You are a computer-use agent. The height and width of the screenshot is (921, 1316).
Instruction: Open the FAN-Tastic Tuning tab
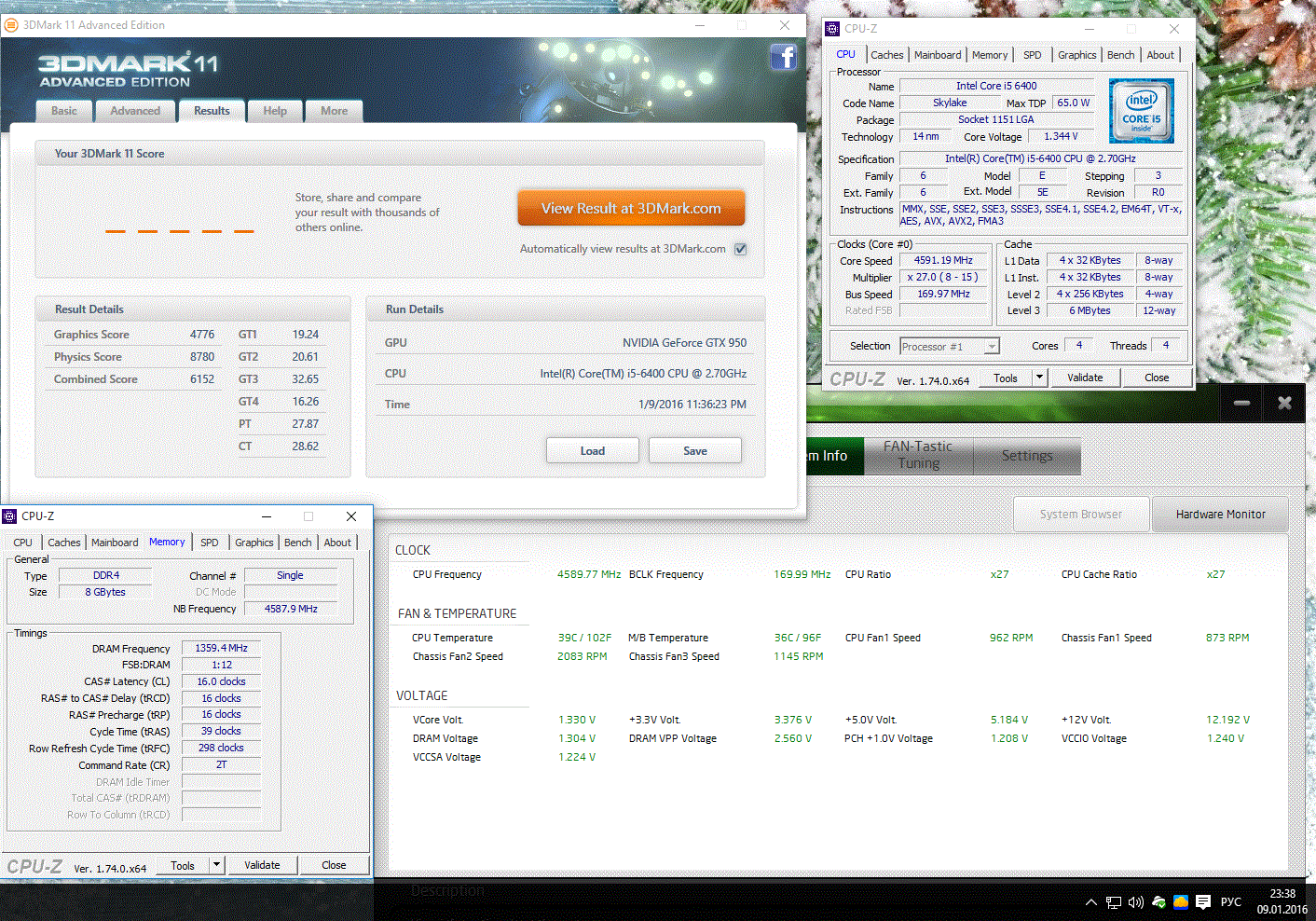[x=918, y=456]
